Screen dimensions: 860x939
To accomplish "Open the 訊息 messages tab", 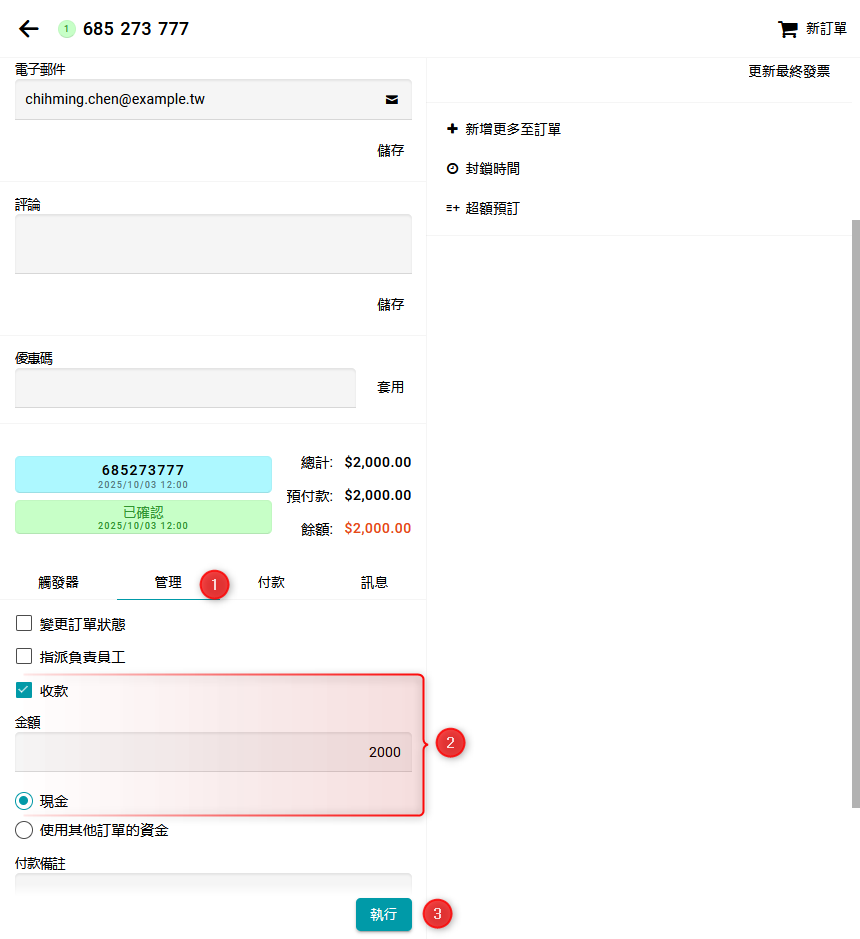I will (x=374, y=582).
